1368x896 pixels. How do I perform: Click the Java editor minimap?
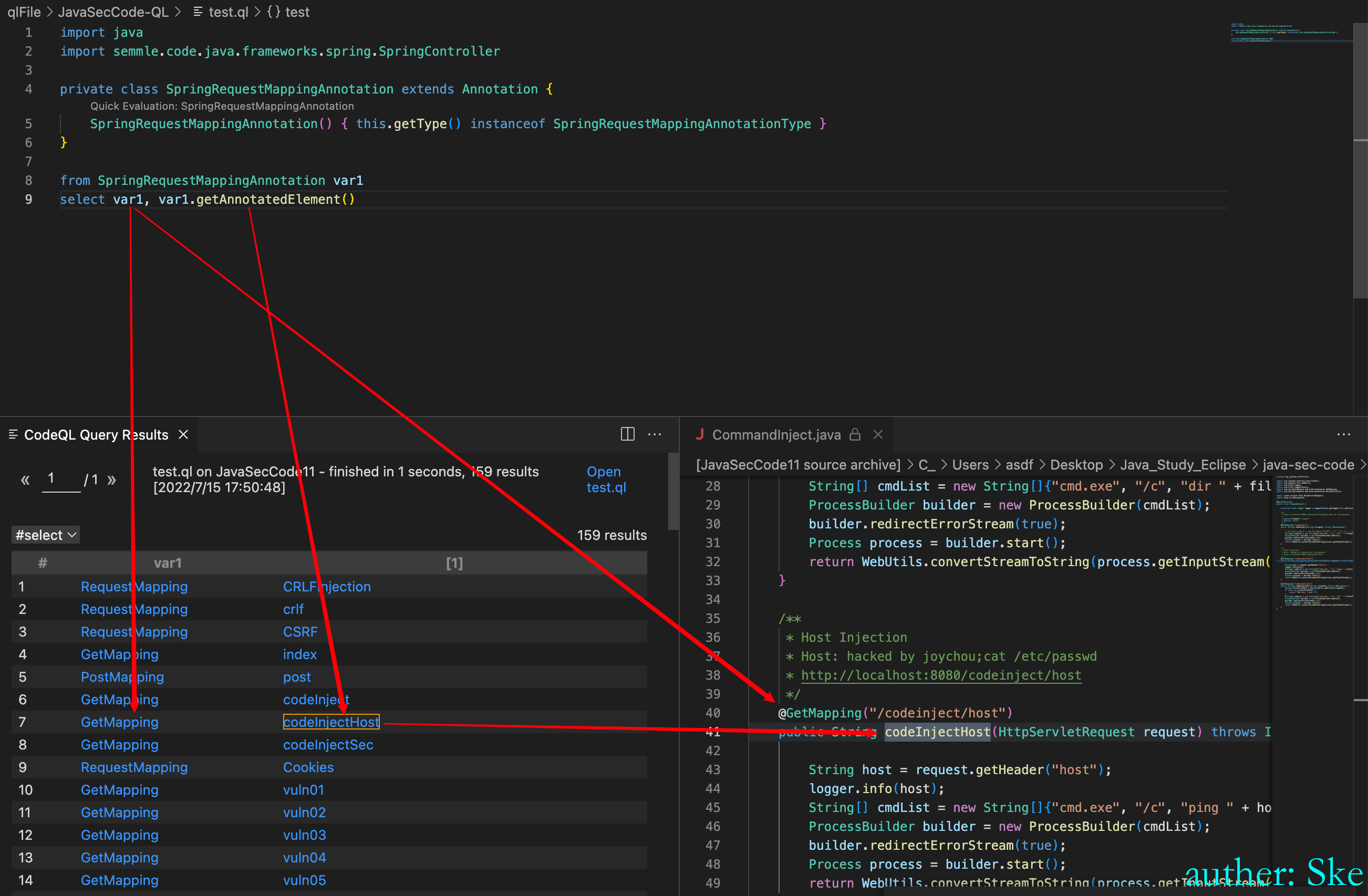(1314, 543)
